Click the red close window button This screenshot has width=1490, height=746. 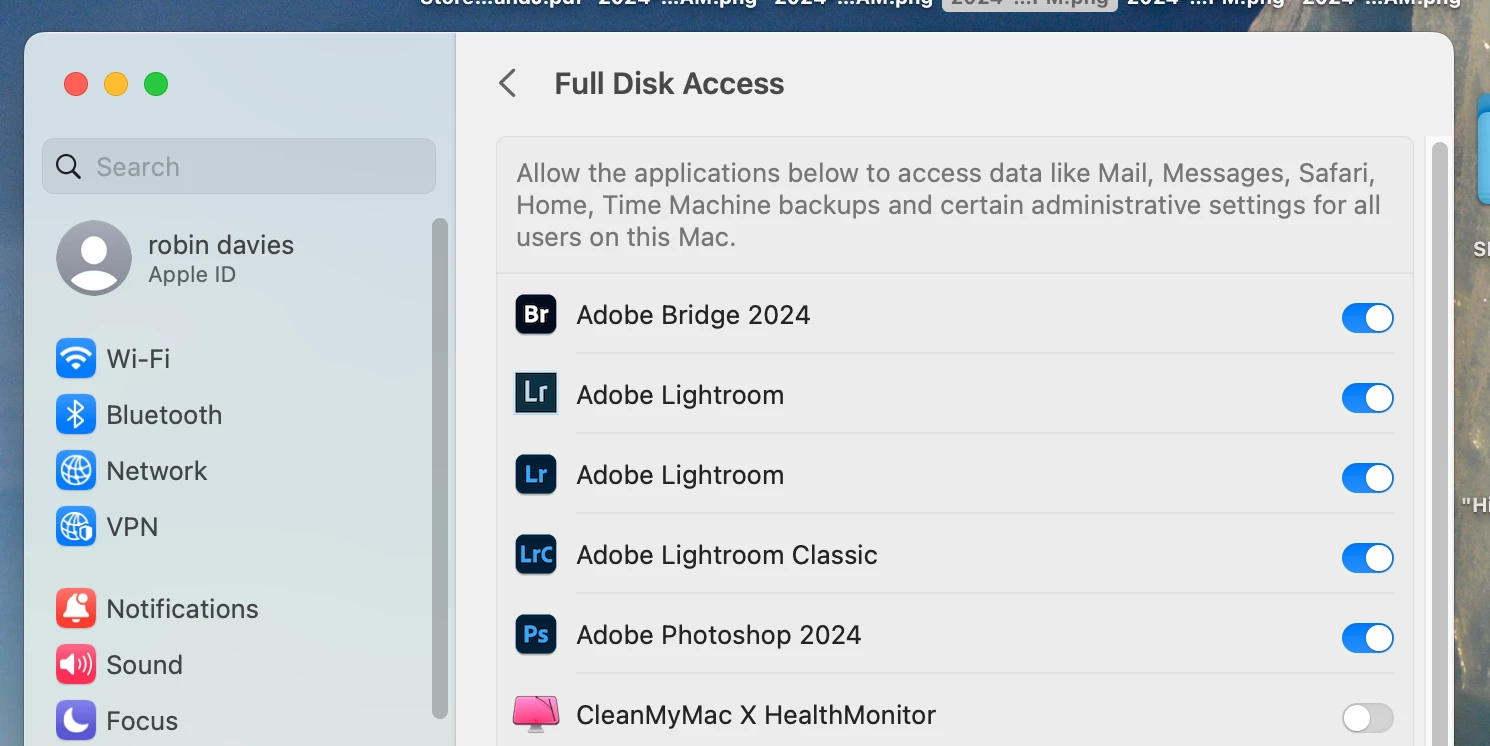click(x=76, y=84)
